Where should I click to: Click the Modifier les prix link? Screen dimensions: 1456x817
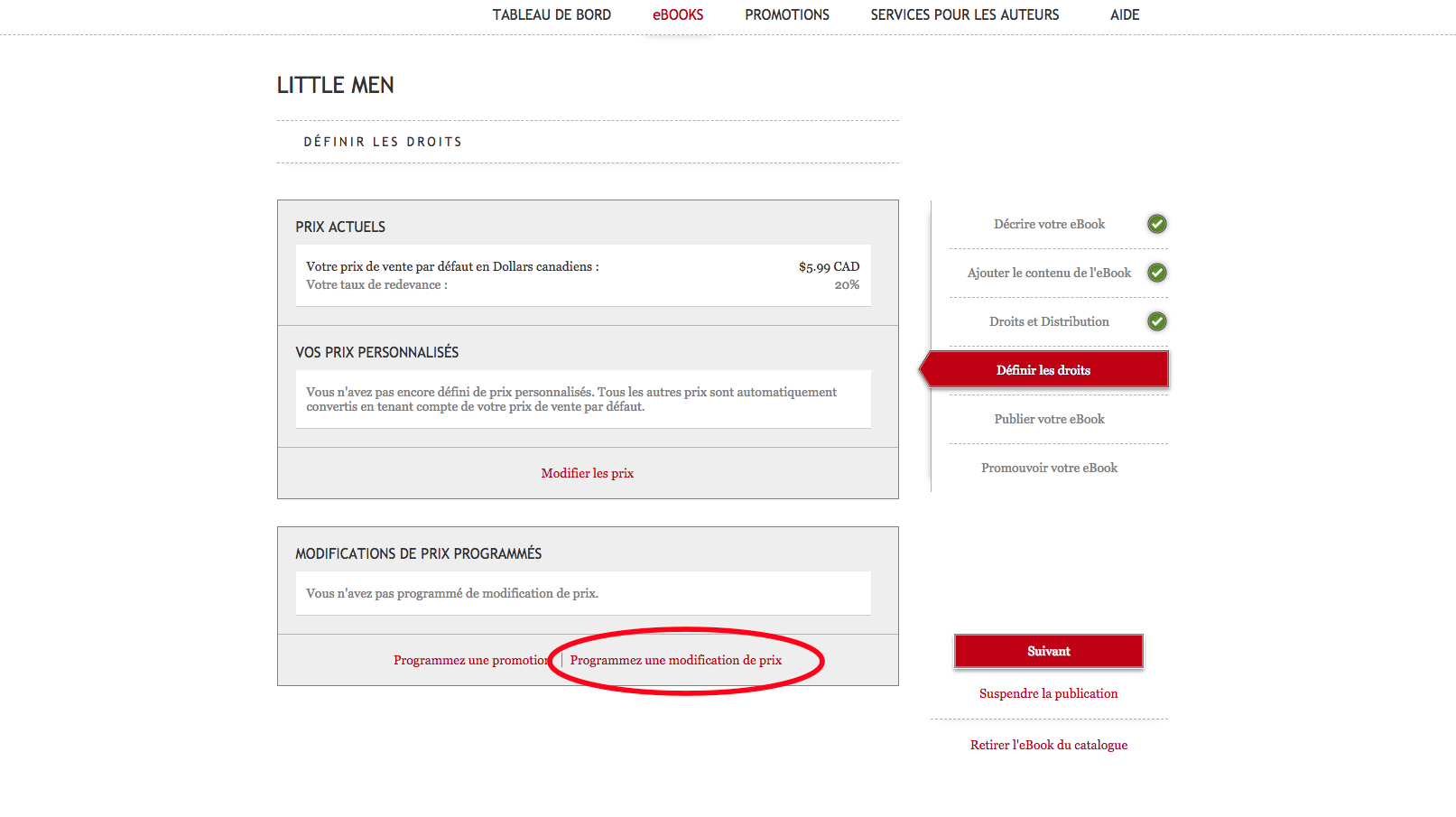[587, 473]
